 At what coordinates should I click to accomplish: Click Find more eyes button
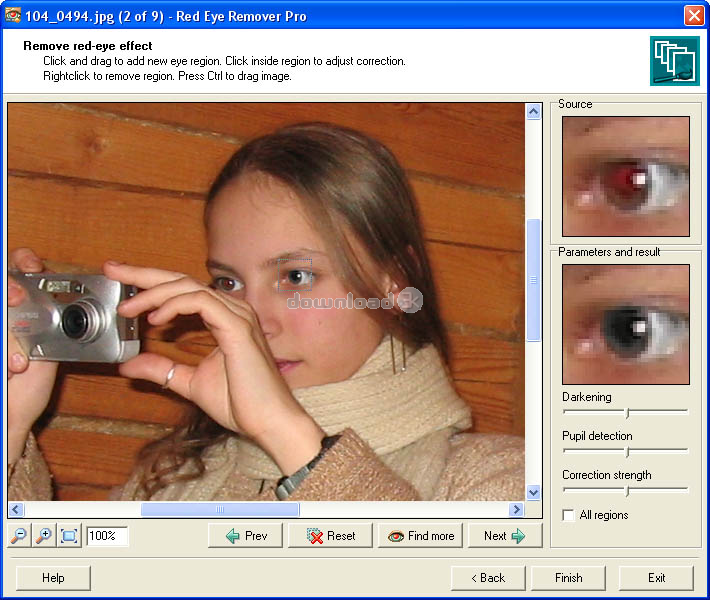(420, 536)
